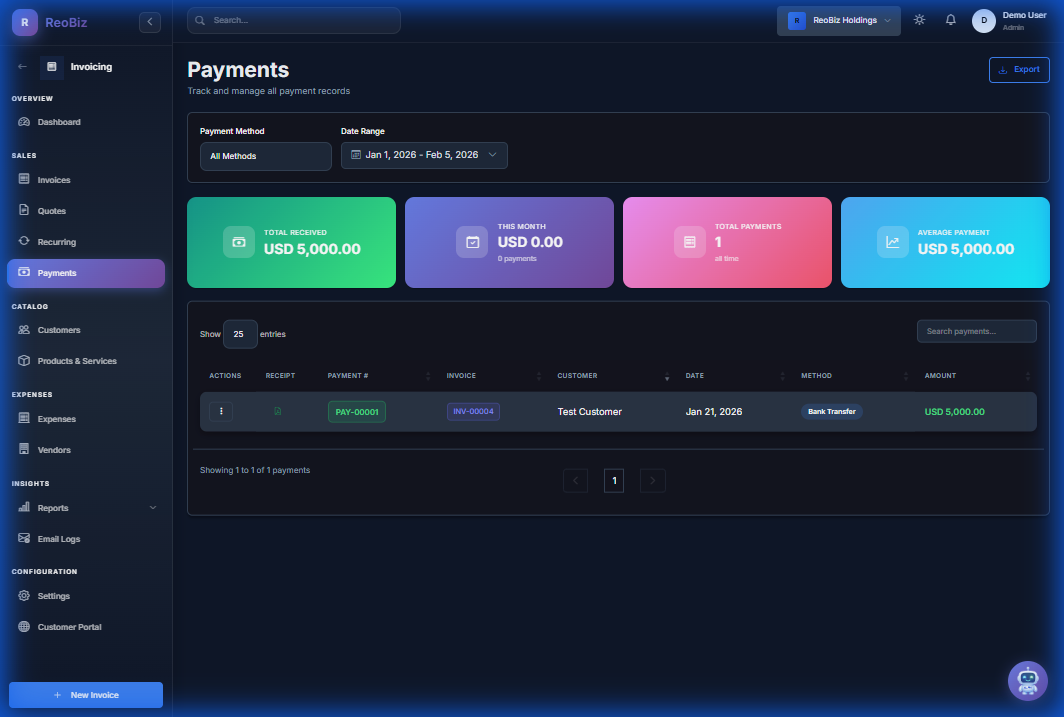Open the Payment Method filter
1064x717 pixels.
[265, 156]
